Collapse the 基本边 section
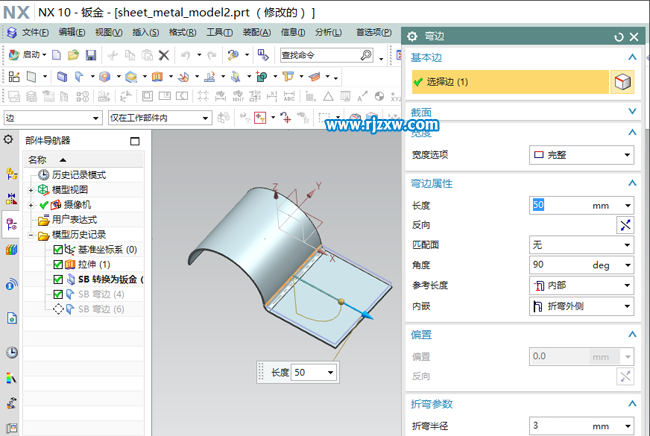The height and width of the screenshot is (436, 650). point(632,57)
